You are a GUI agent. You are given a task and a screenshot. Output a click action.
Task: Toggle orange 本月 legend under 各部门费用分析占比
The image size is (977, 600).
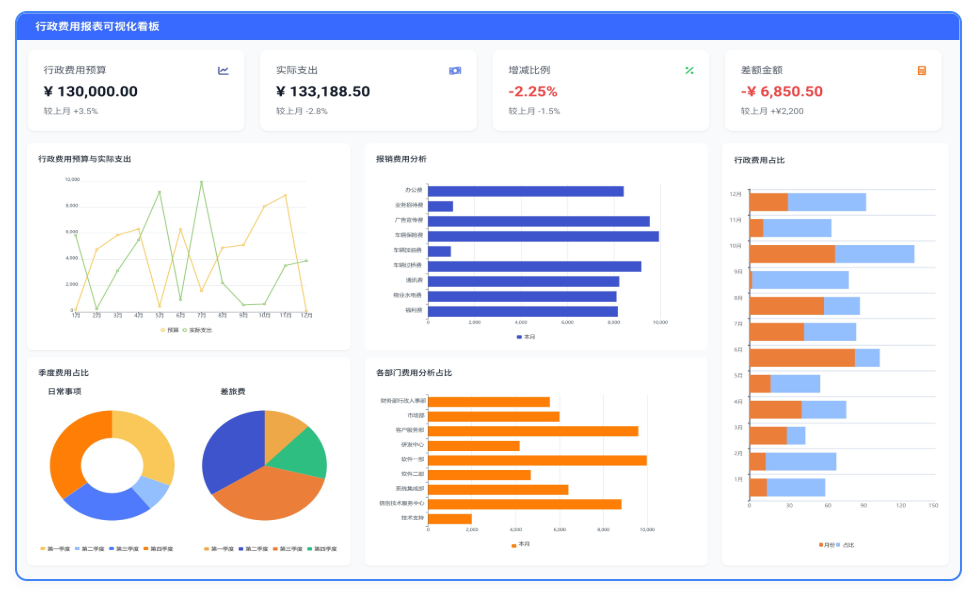(x=521, y=544)
